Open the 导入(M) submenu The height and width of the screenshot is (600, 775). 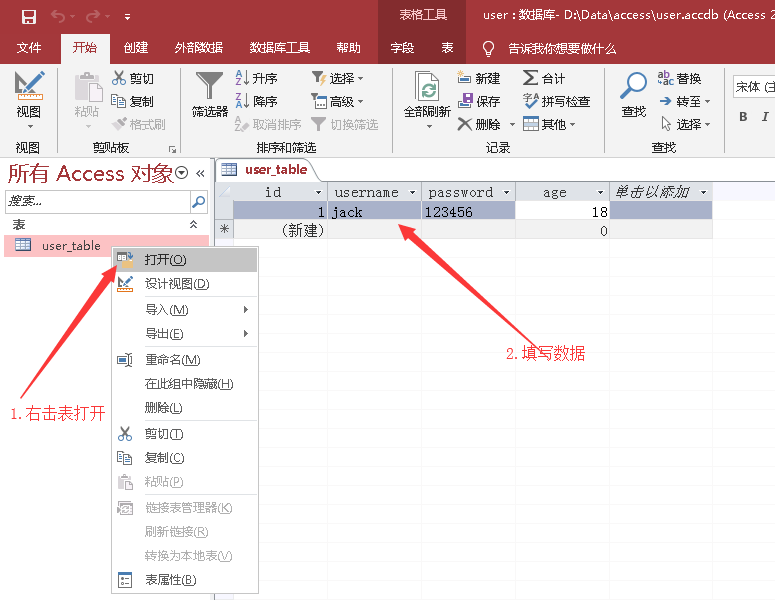pyautogui.click(x=185, y=310)
